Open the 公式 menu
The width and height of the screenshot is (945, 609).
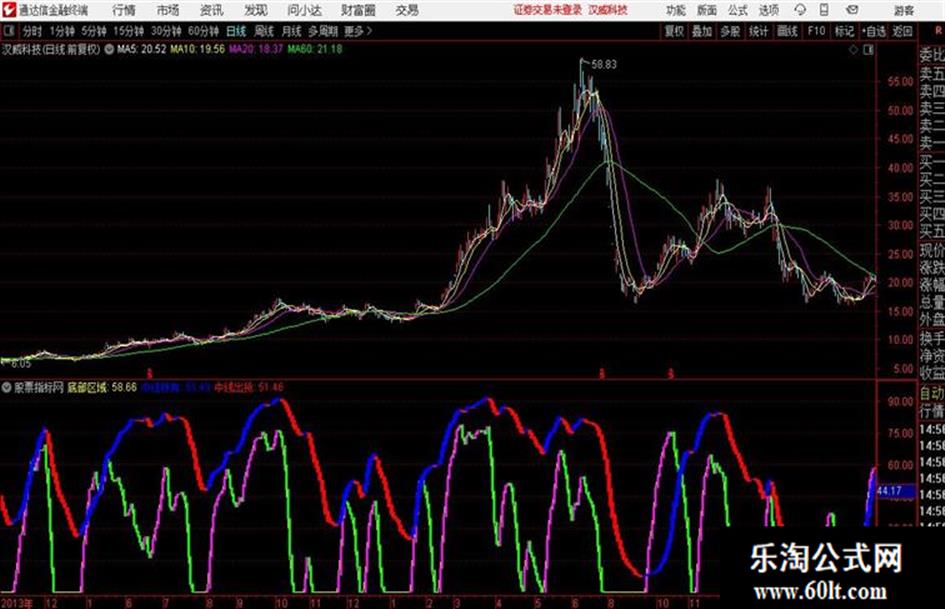(x=737, y=10)
